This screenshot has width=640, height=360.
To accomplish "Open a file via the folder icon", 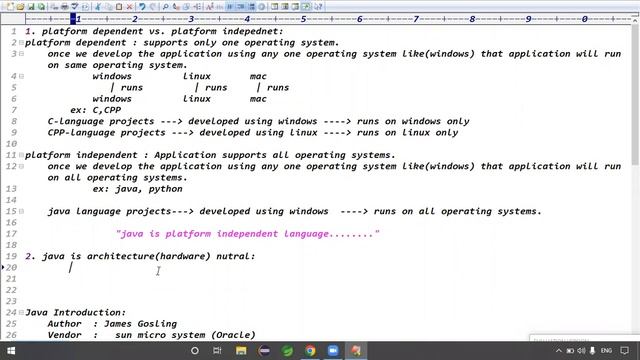I will pos(20,7).
